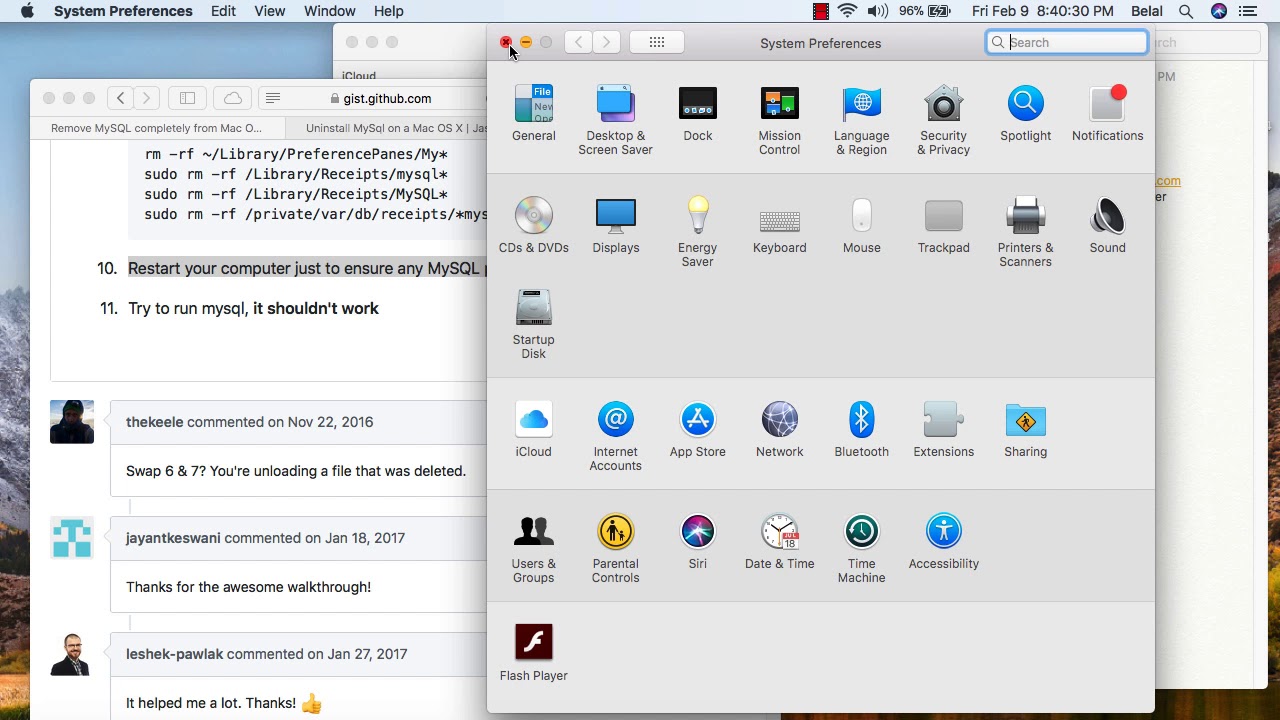Open thekeele's profile link
1280x720 pixels.
[x=154, y=422]
